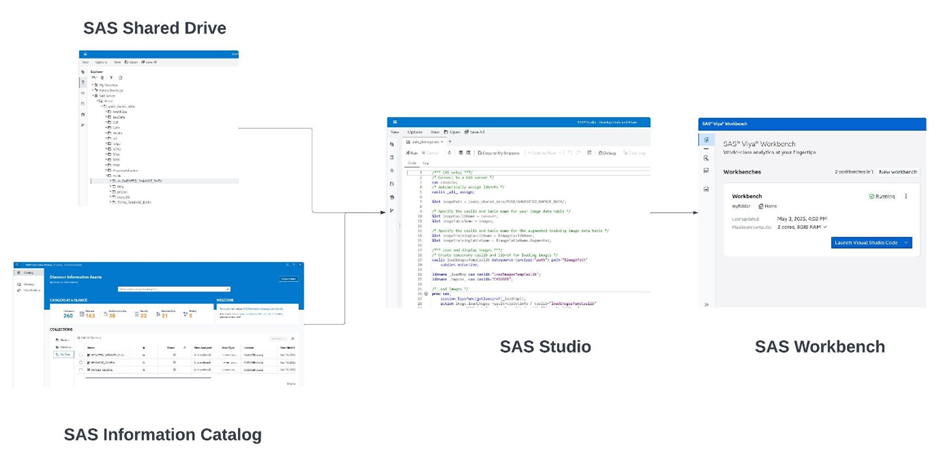The image size is (939, 467).
Task: Click the Debug button in SAS Studio toolbar
Action: tap(607, 153)
